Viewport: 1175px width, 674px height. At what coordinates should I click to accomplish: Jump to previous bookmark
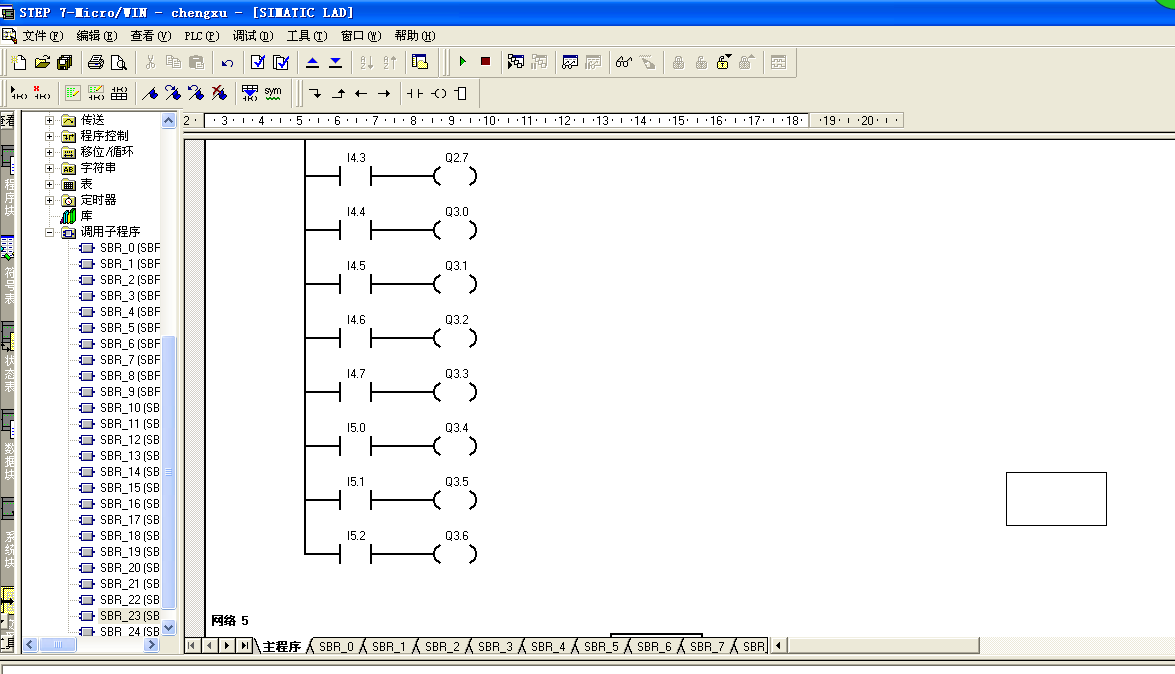pos(196,94)
